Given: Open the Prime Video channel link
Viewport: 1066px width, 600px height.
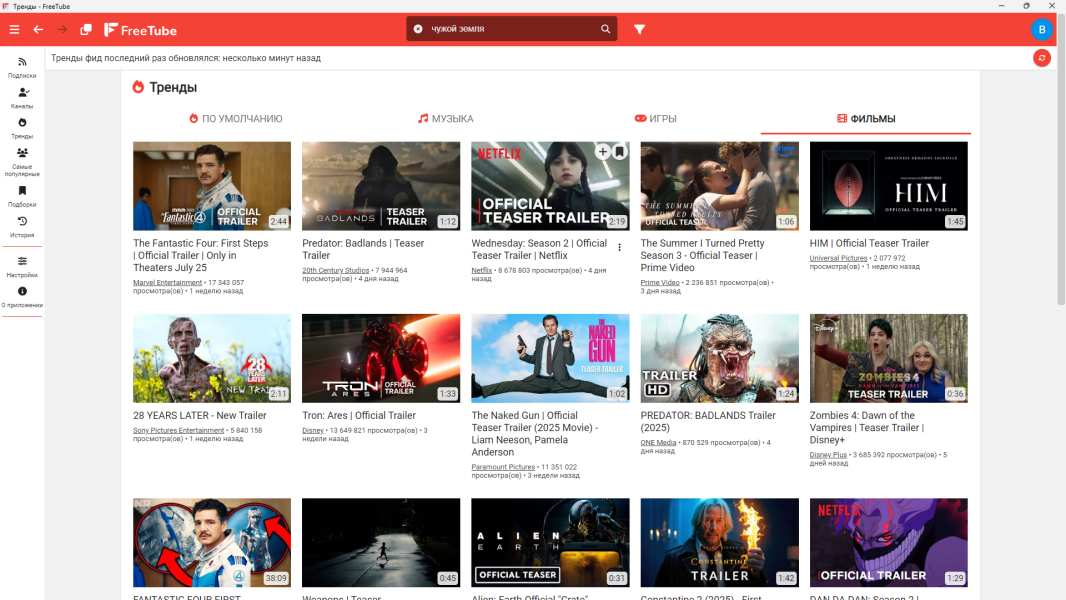Looking at the screenshot, I should click(660, 283).
